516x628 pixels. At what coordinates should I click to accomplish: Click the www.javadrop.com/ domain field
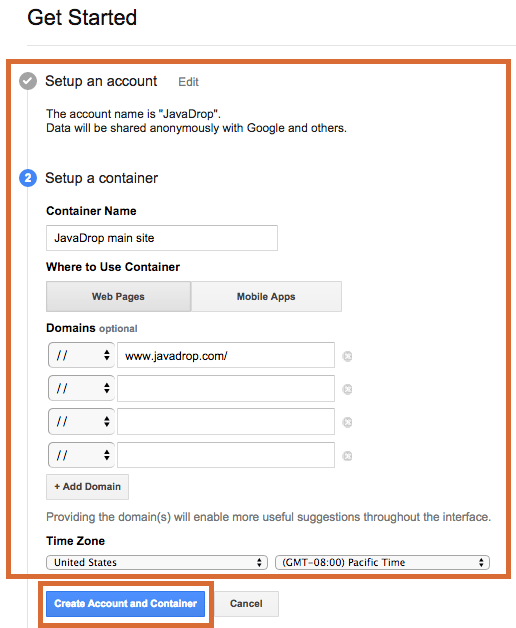pos(226,355)
